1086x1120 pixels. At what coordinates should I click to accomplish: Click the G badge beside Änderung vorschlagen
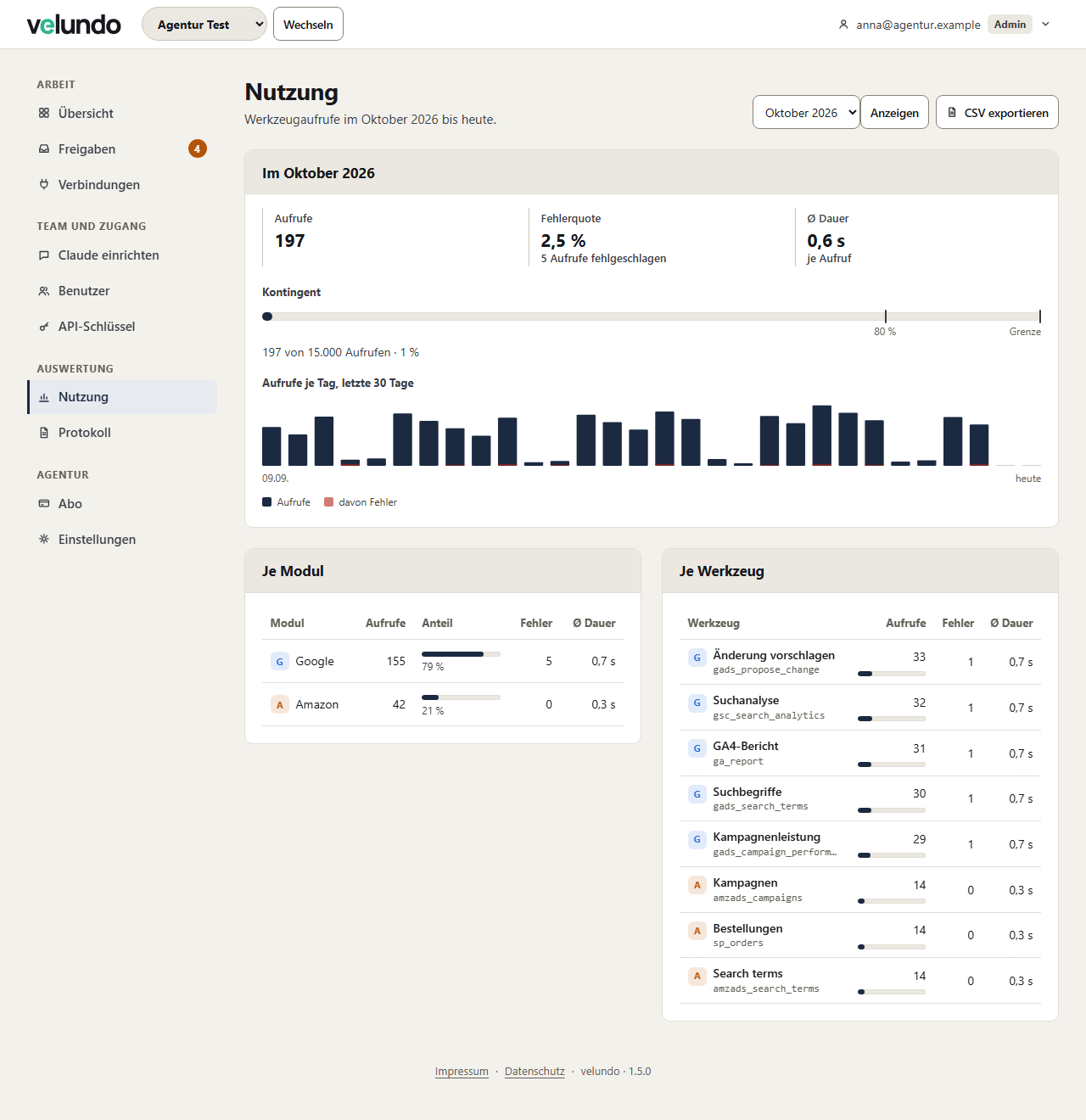pos(697,657)
